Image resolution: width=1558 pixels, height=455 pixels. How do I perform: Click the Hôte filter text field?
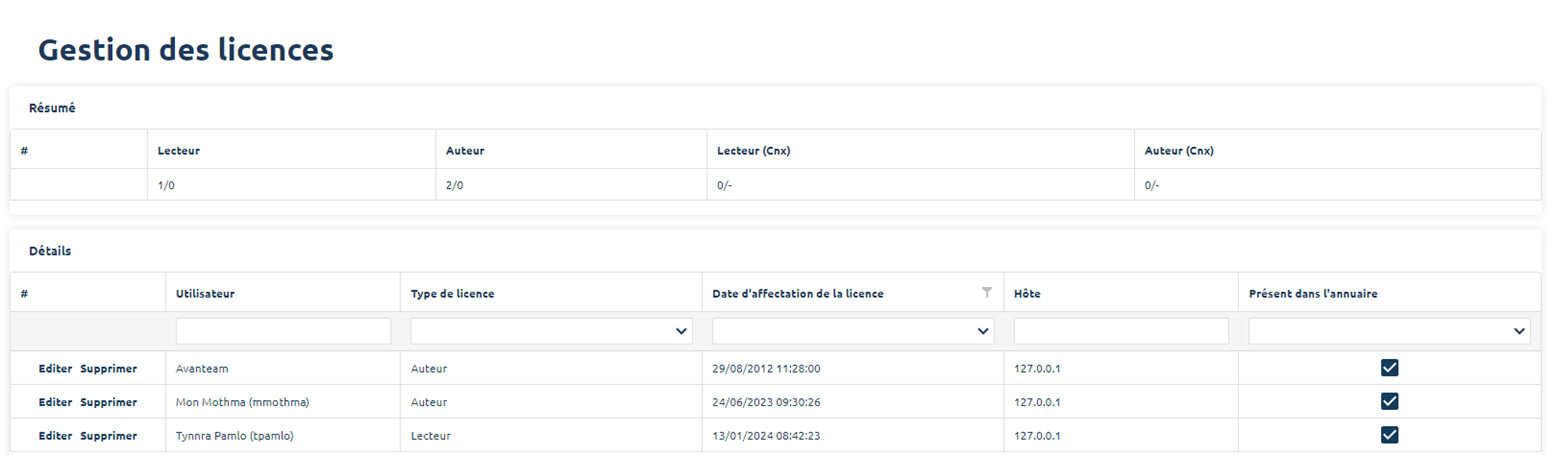tap(1120, 331)
